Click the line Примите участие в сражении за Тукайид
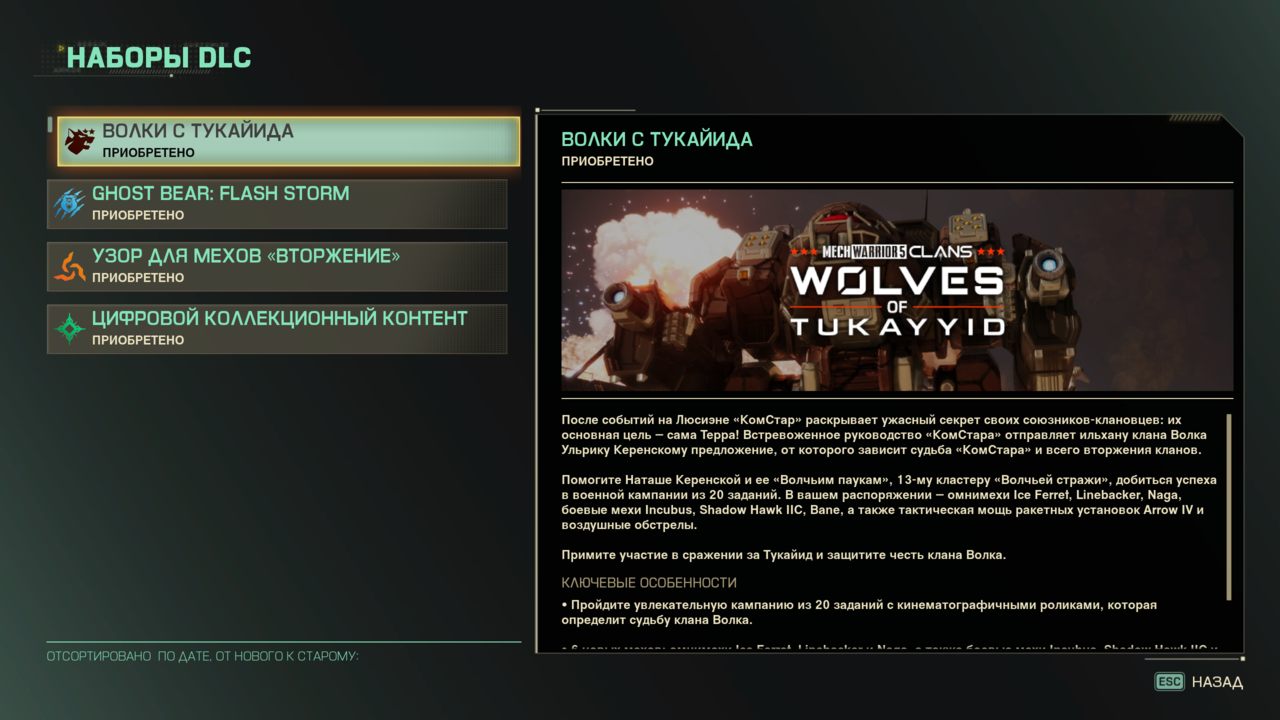This screenshot has width=1280, height=720. tap(783, 556)
